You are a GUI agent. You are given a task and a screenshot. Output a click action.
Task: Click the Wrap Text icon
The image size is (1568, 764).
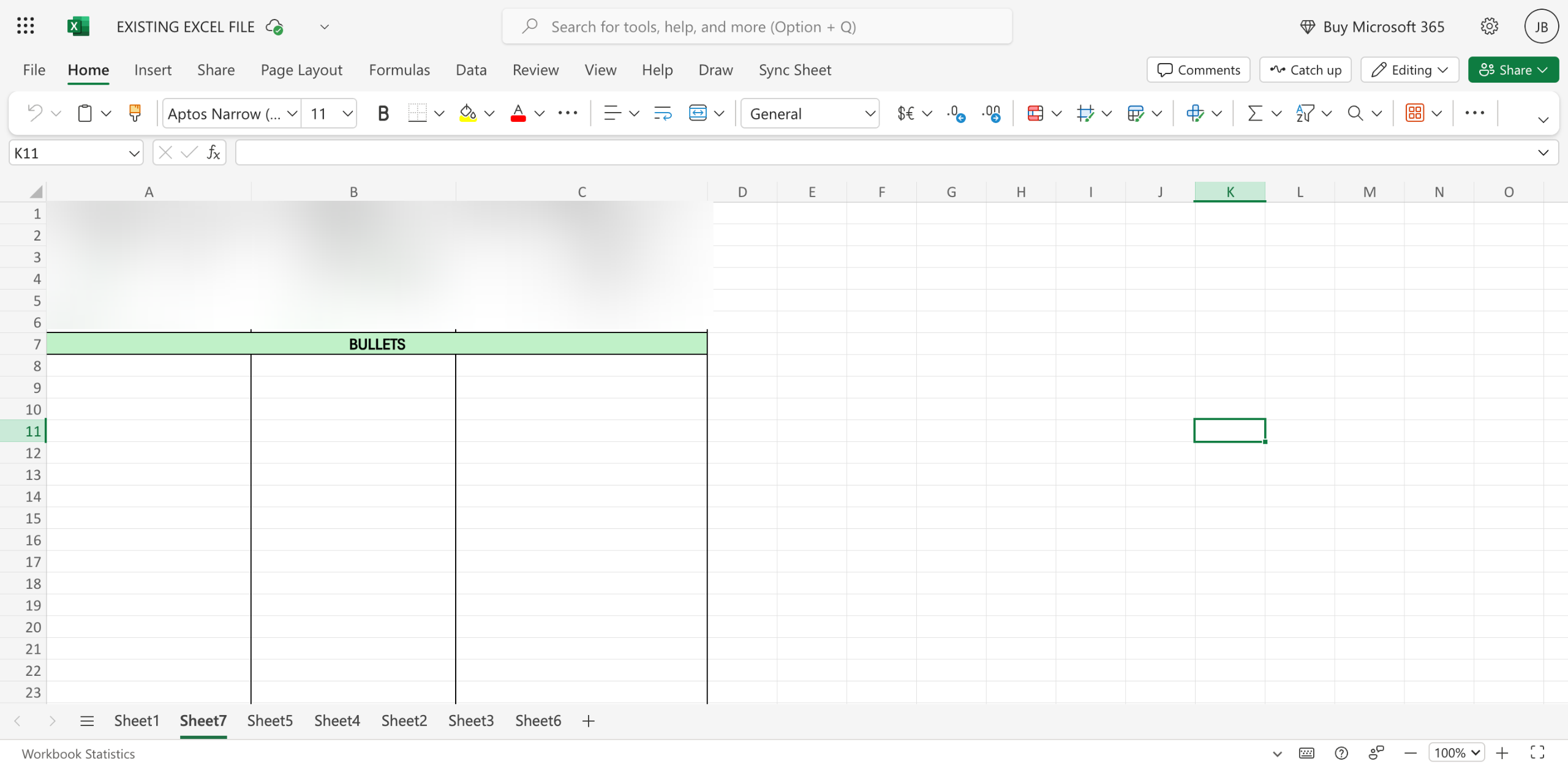(x=663, y=113)
